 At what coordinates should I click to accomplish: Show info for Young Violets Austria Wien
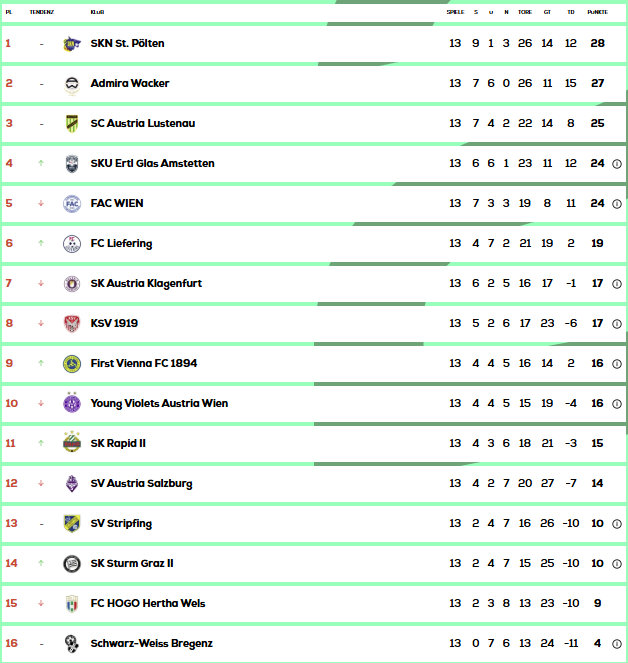[617, 403]
